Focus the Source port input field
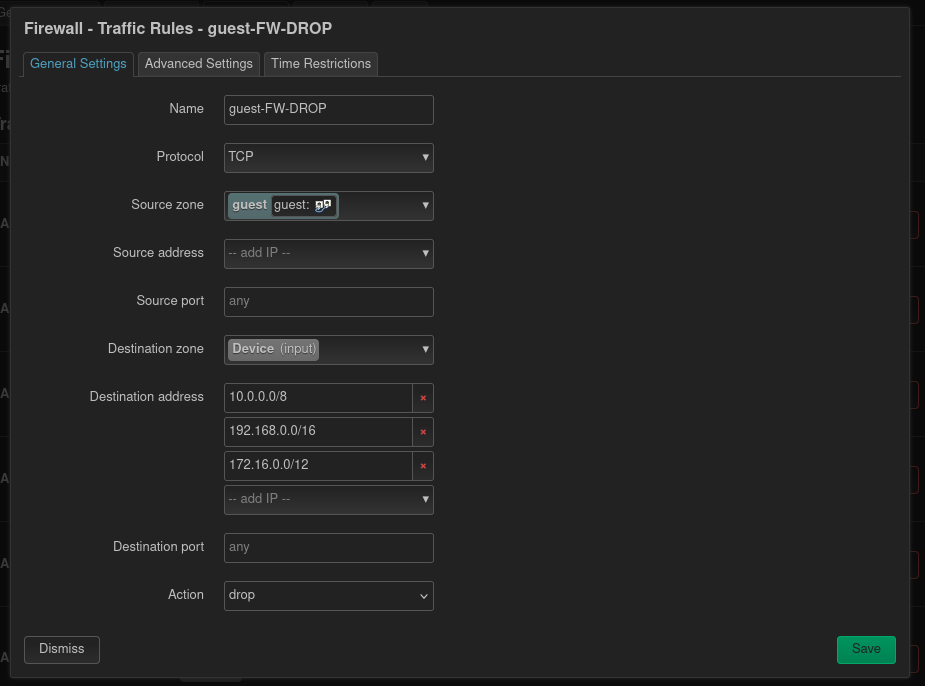Screen dimensions: 925x686 tap(328, 301)
